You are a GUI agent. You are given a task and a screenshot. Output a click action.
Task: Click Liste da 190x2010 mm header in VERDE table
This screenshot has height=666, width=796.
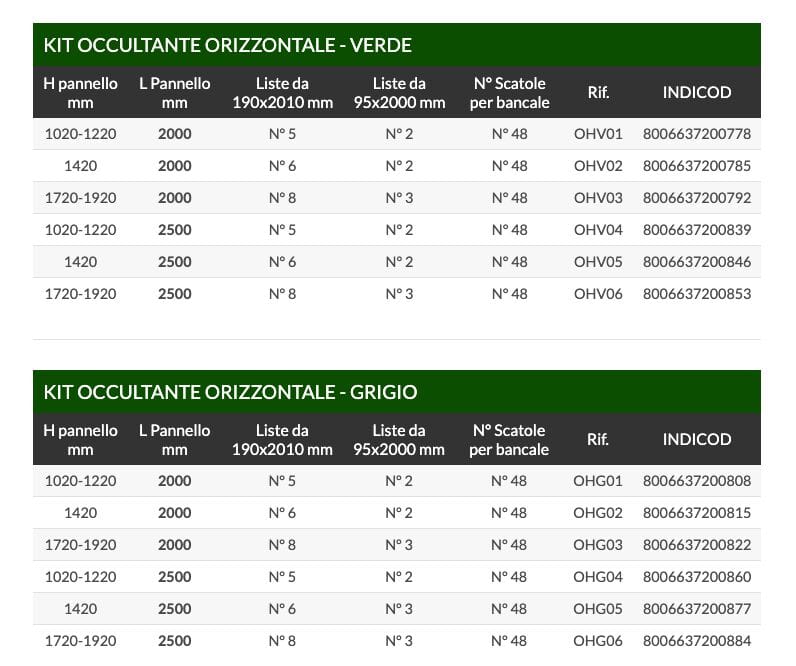pos(282,93)
